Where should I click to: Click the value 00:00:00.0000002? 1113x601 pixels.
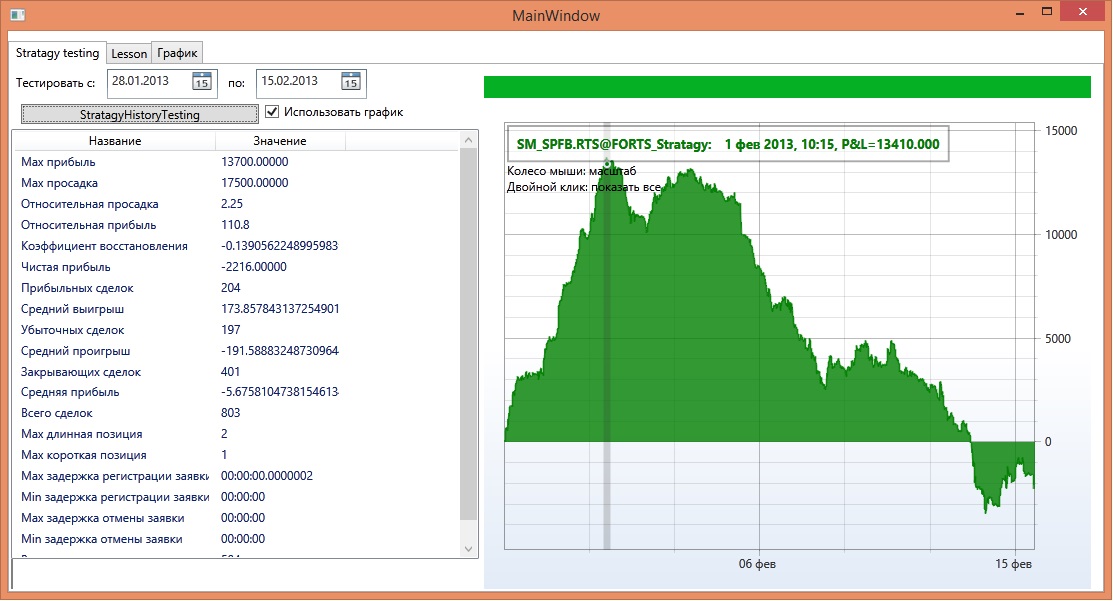point(267,476)
